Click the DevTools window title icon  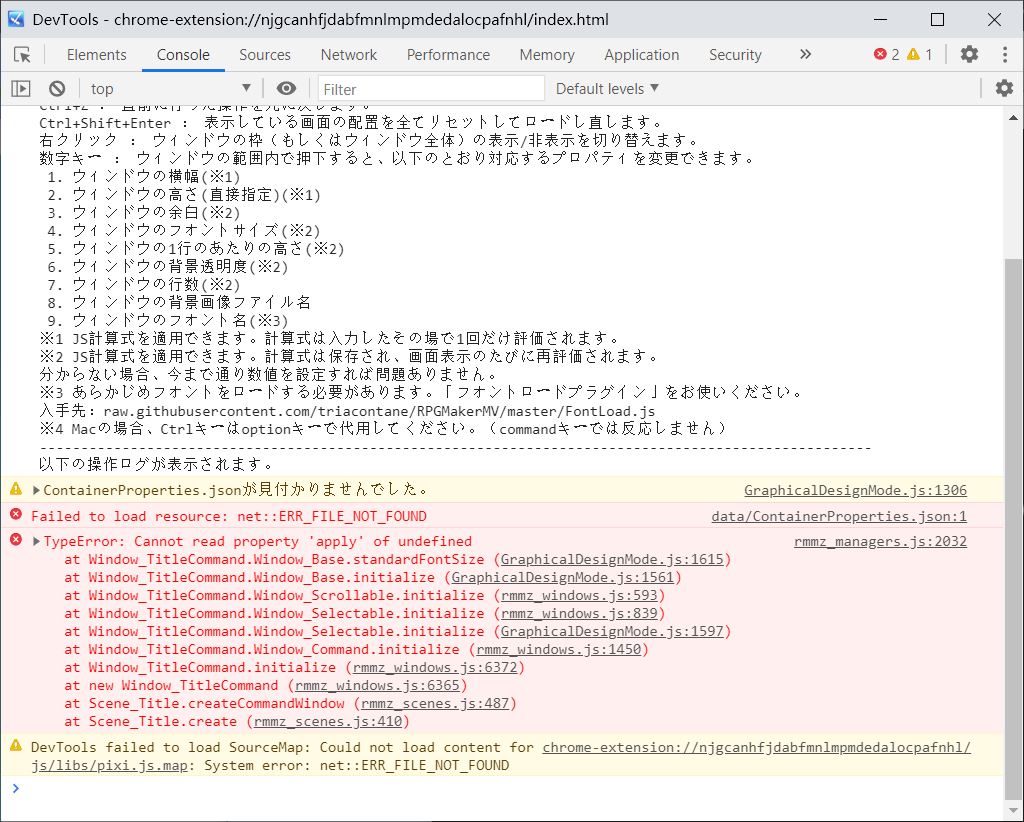tap(16, 19)
